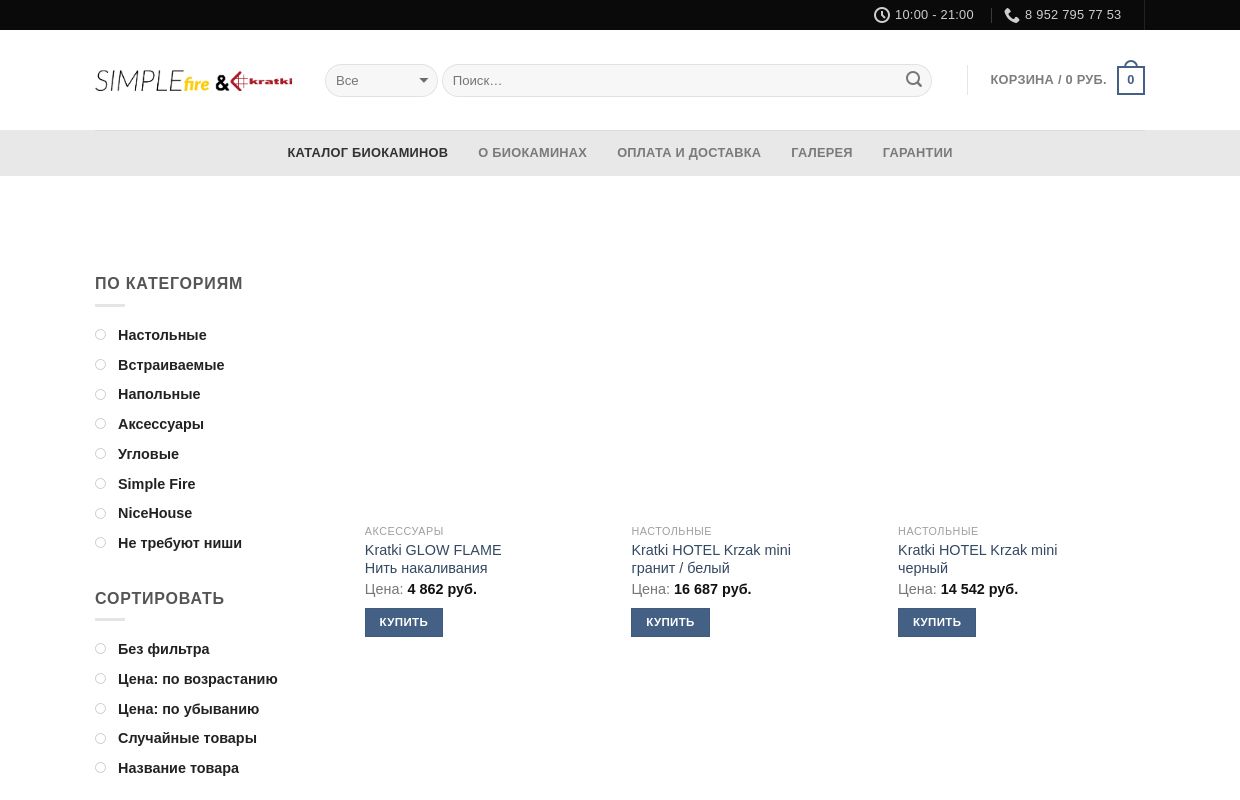Select the 'Напольные' category
This screenshot has width=1240, height=800.
[x=159, y=394]
